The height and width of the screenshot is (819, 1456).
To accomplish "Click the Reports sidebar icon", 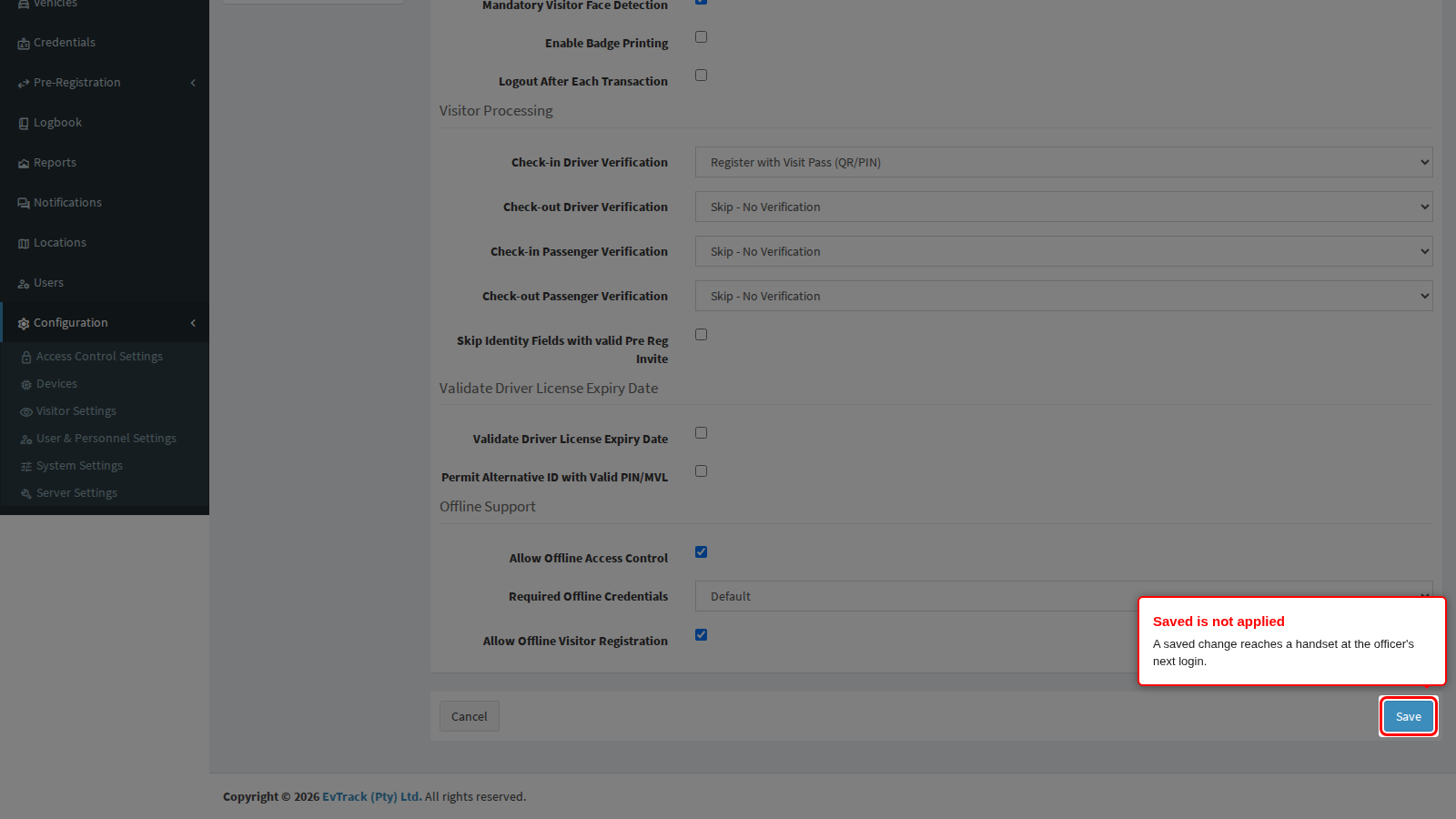I will (24, 164).
